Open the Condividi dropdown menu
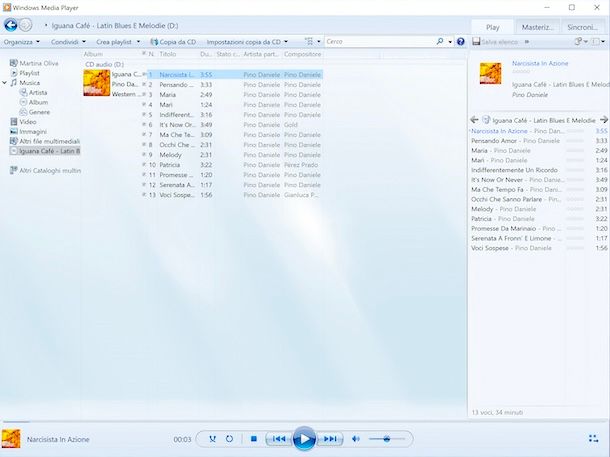 [x=68, y=42]
